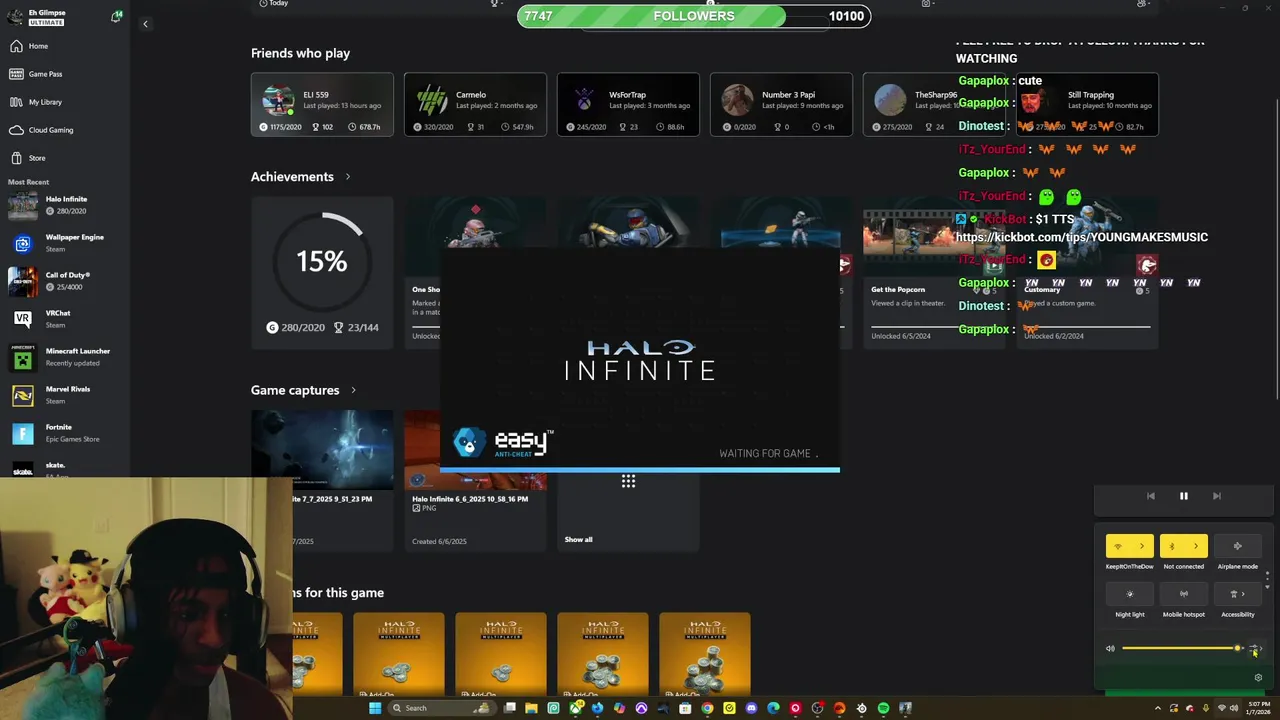Open friend card WsForTrap
This screenshot has height=720, width=1280.
(628, 104)
